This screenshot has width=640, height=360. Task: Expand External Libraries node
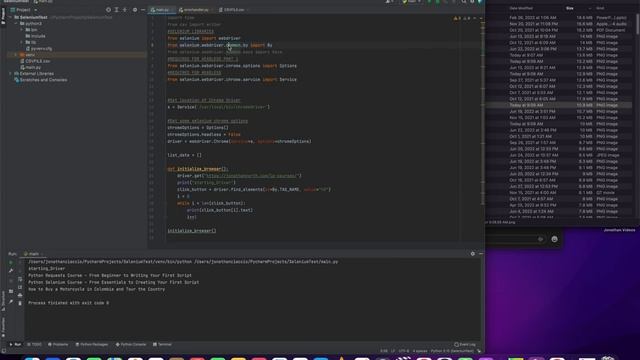pos(11,73)
